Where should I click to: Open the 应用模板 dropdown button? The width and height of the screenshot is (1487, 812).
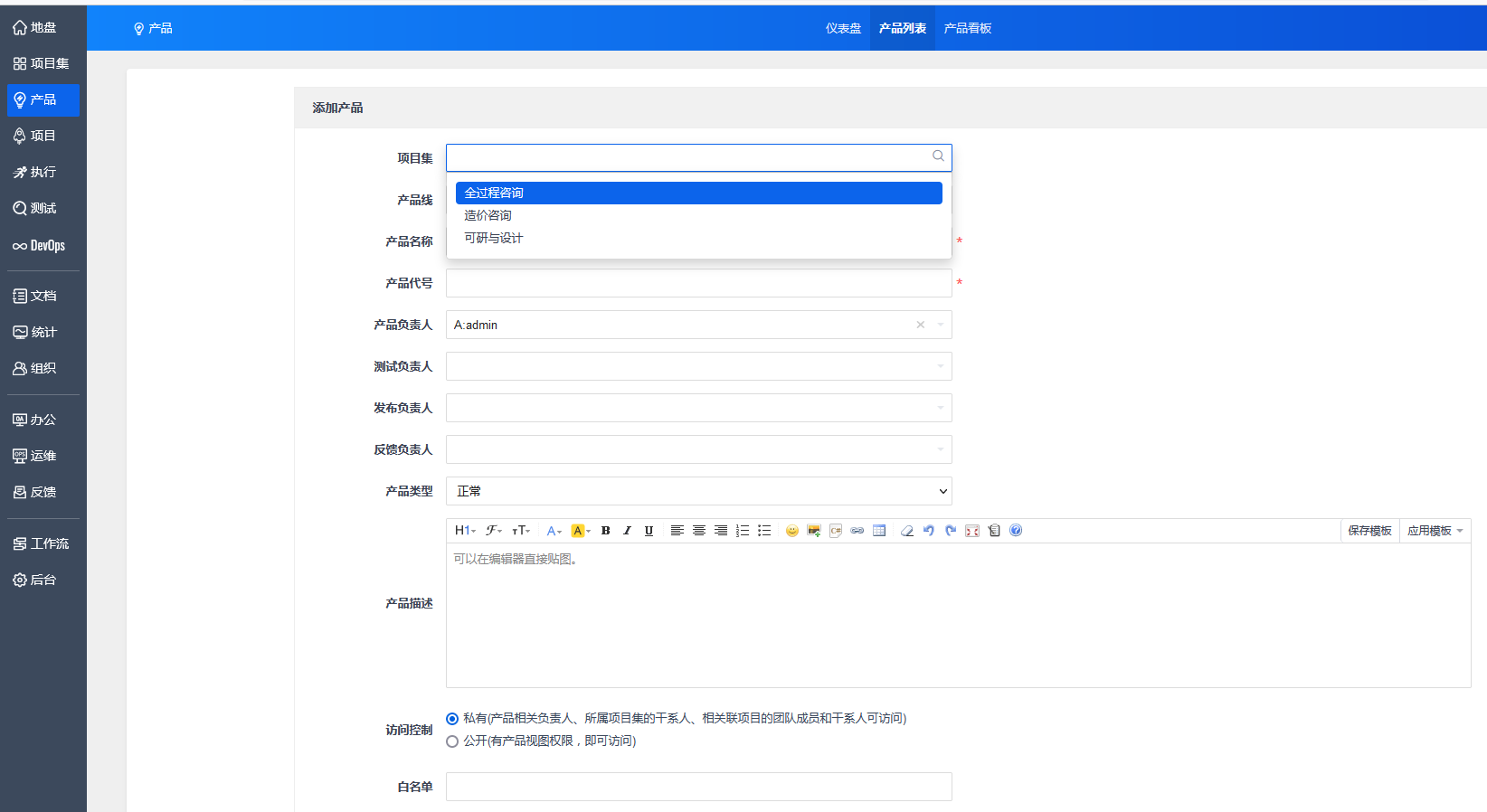1435,531
